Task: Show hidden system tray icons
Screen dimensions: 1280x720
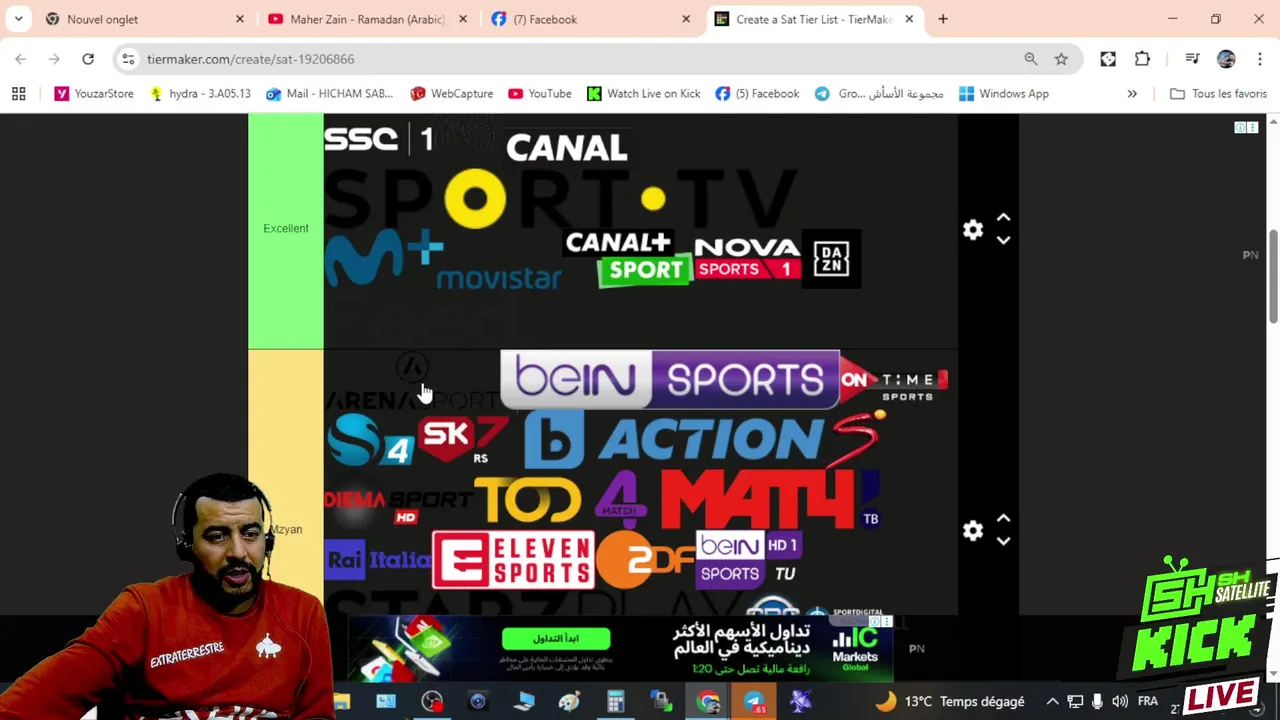Action: [1052, 702]
